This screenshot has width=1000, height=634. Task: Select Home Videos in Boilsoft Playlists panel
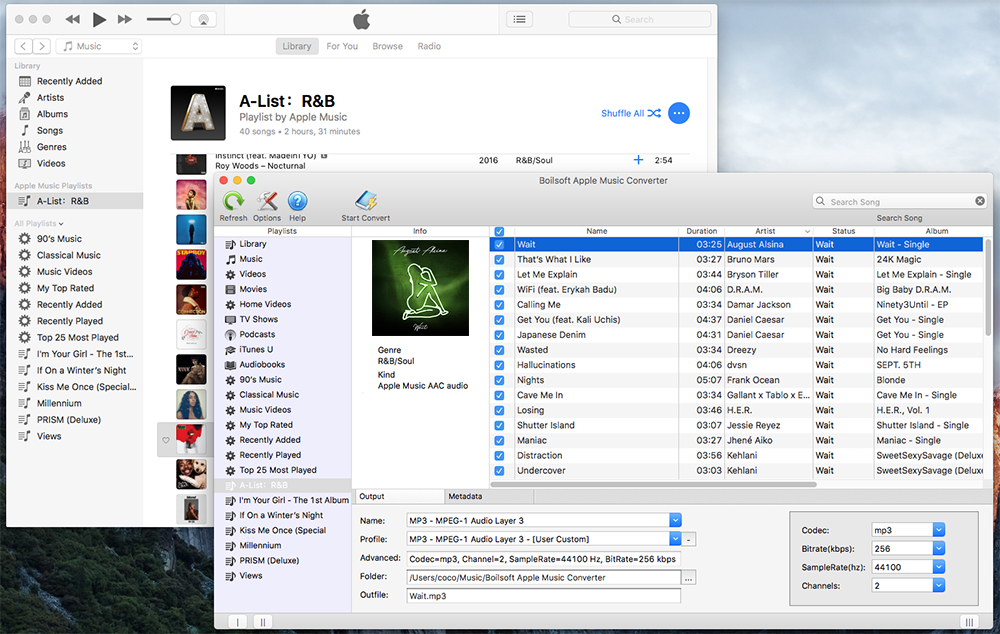[265, 304]
